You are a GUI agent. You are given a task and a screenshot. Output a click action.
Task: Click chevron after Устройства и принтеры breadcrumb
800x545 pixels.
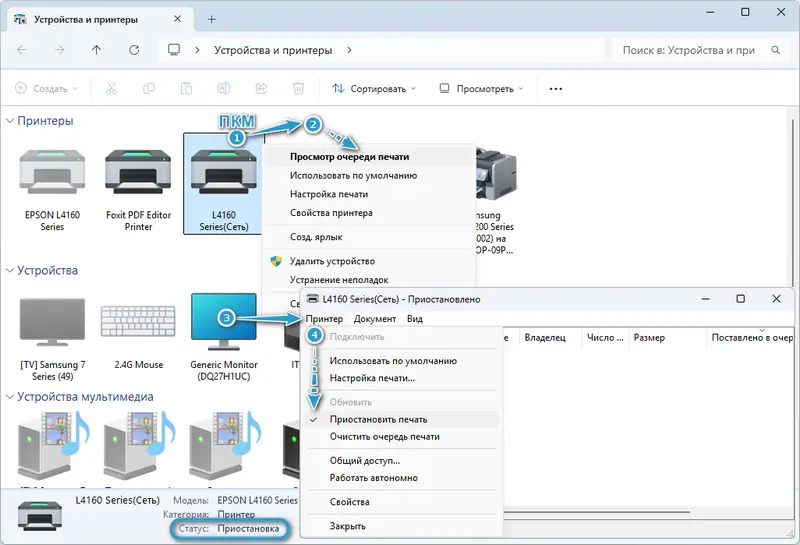tap(349, 50)
